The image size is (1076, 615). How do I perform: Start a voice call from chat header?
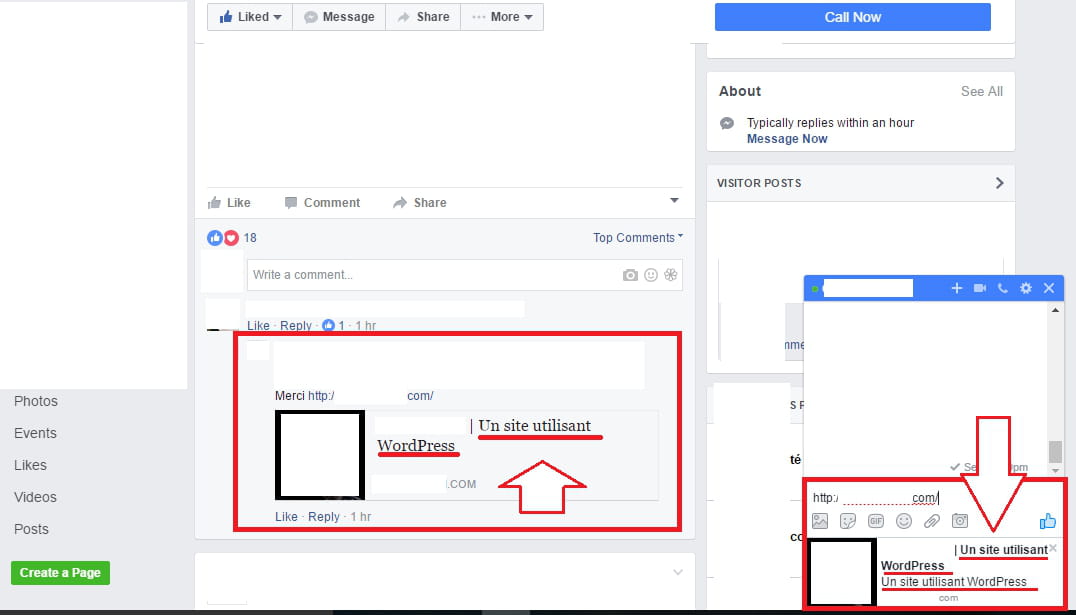[x=1003, y=288]
